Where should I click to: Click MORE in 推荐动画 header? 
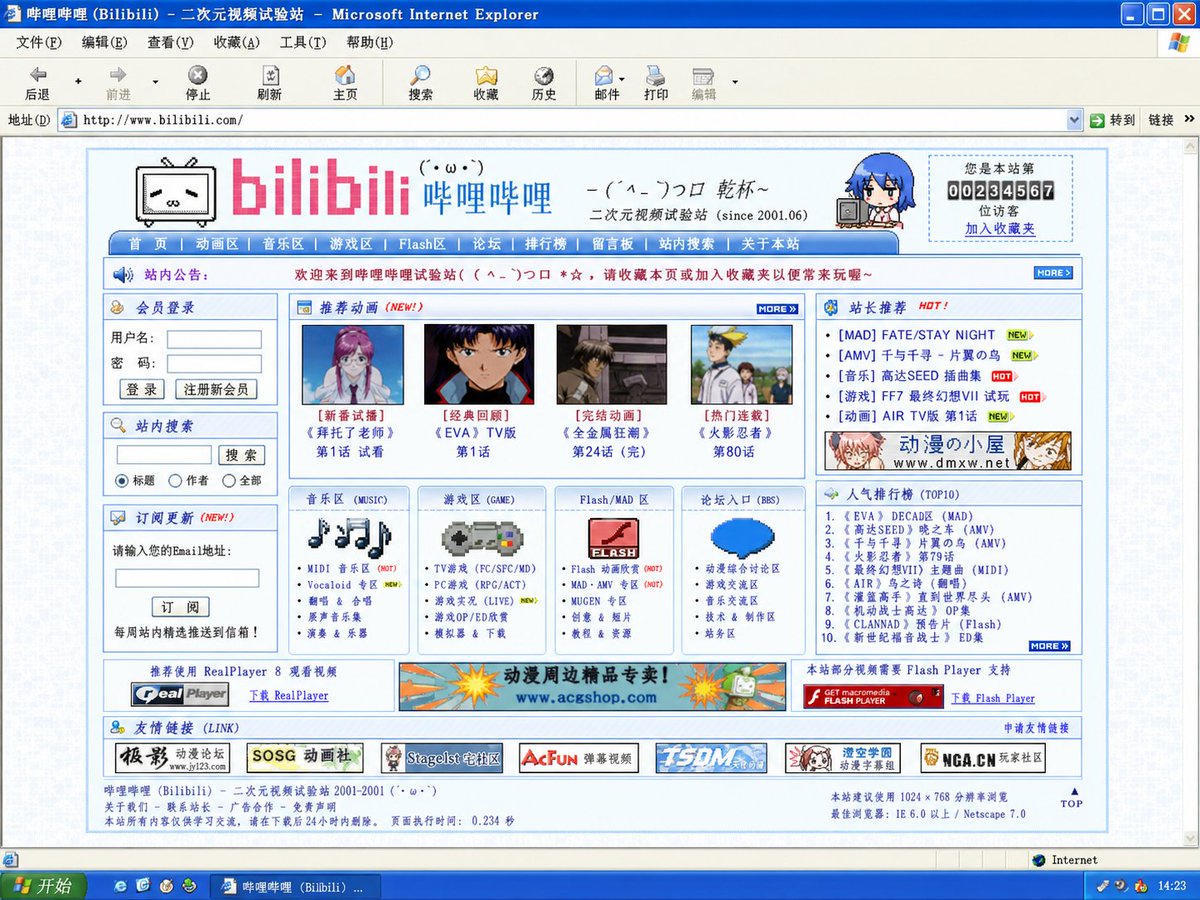pos(777,309)
